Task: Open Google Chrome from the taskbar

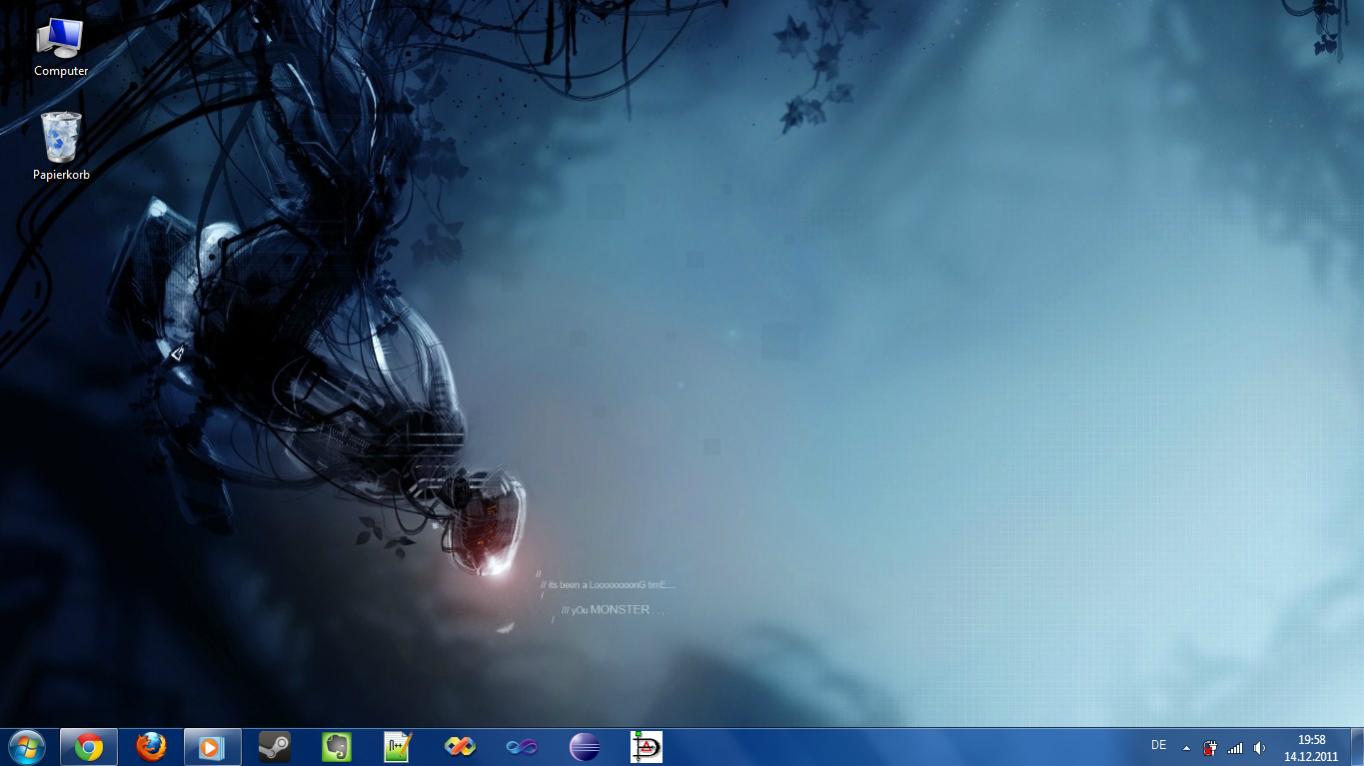Action: (89, 747)
